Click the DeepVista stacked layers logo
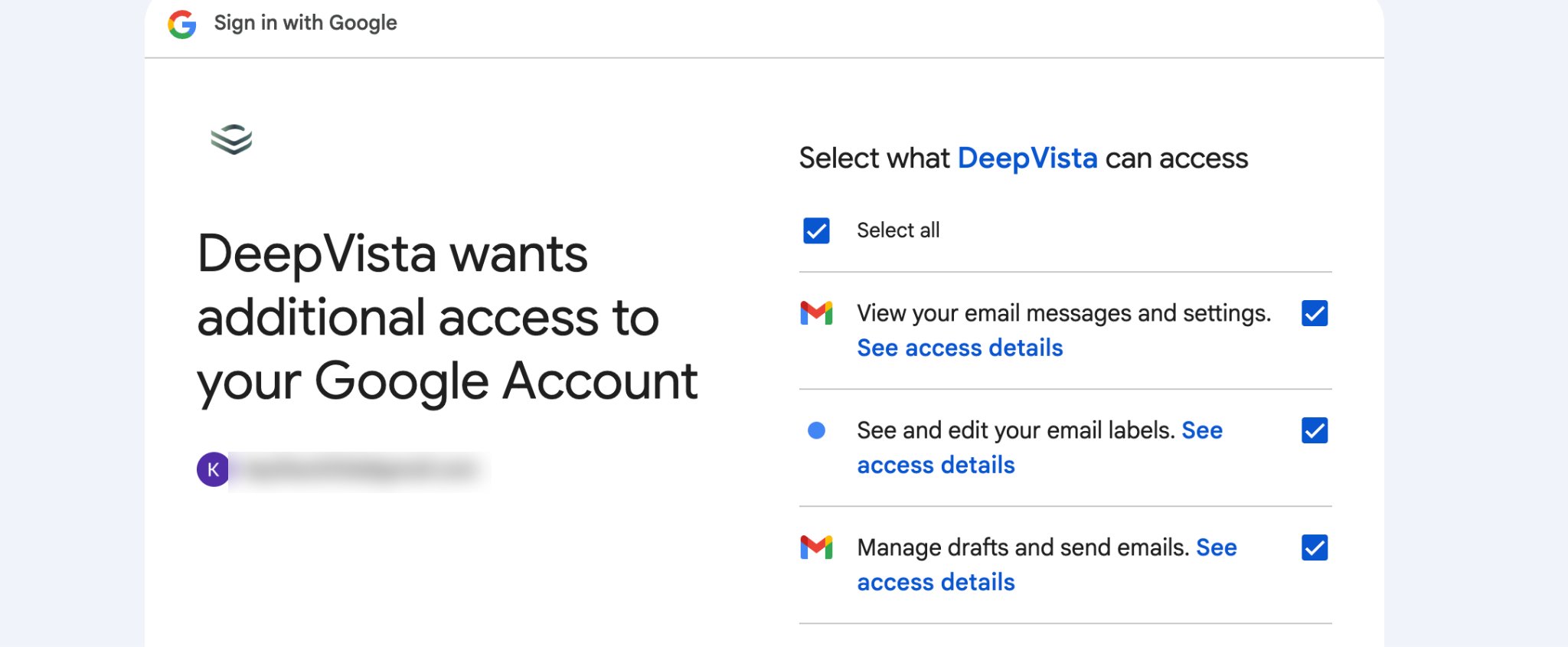 [231, 139]
